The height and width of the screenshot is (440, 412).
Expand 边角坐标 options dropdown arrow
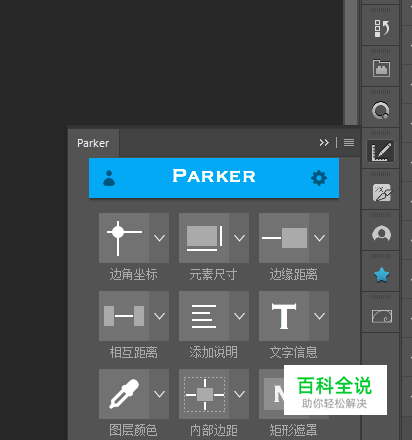point(159,238)
